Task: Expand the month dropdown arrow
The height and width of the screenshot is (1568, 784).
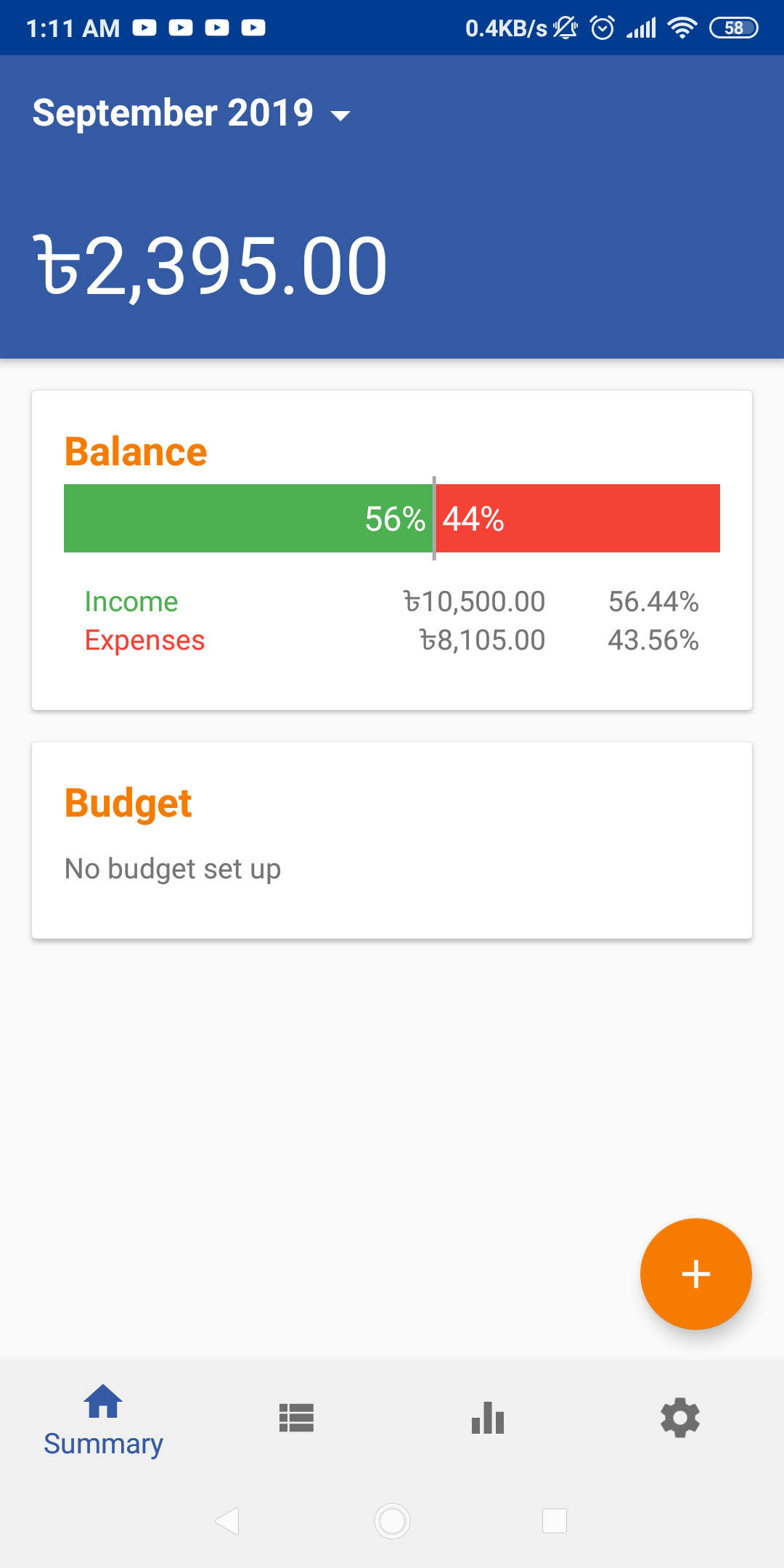Action: click(x=340, y=115)
